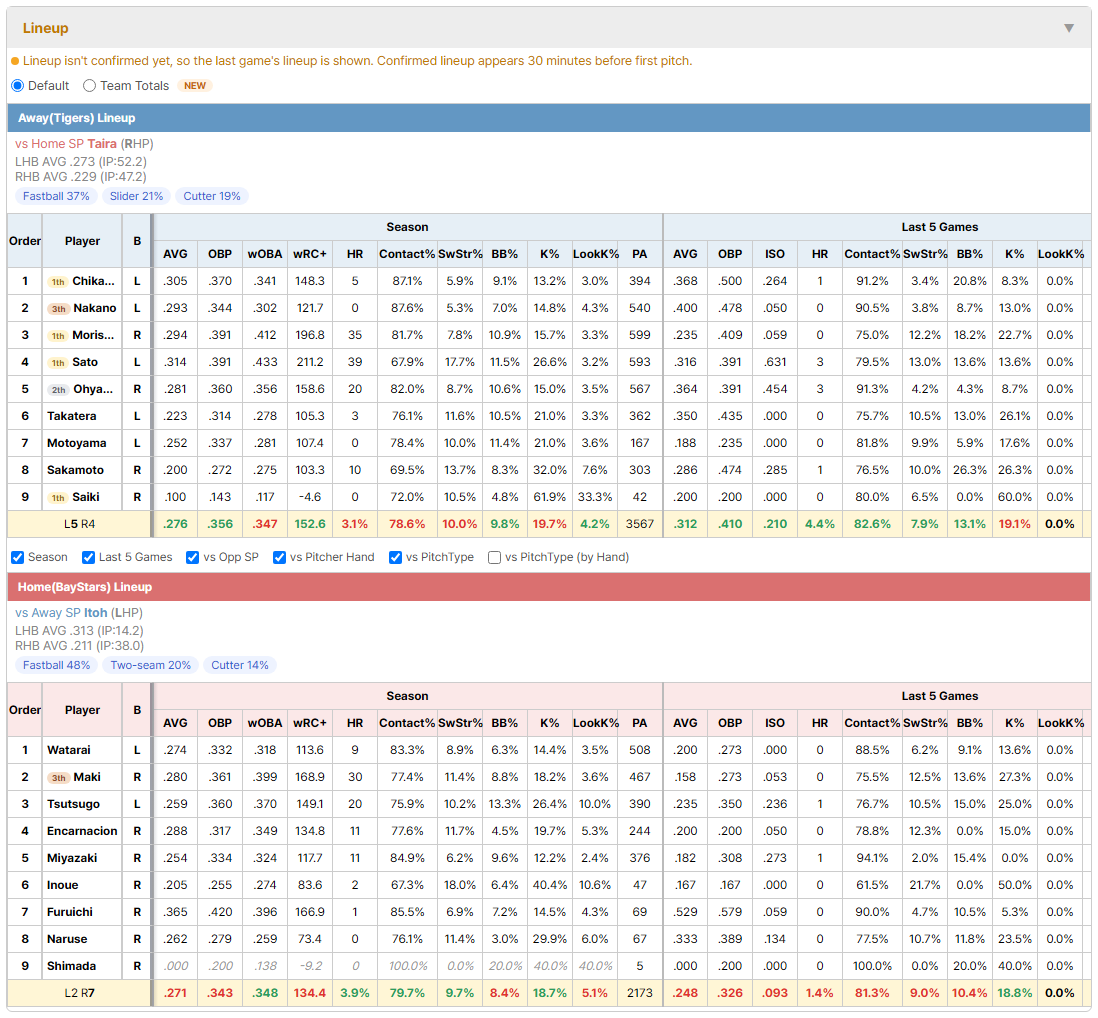The image size is (1098, 1018).
Task: Click the 1th badge next to Chika...
Action: point(58,281)
